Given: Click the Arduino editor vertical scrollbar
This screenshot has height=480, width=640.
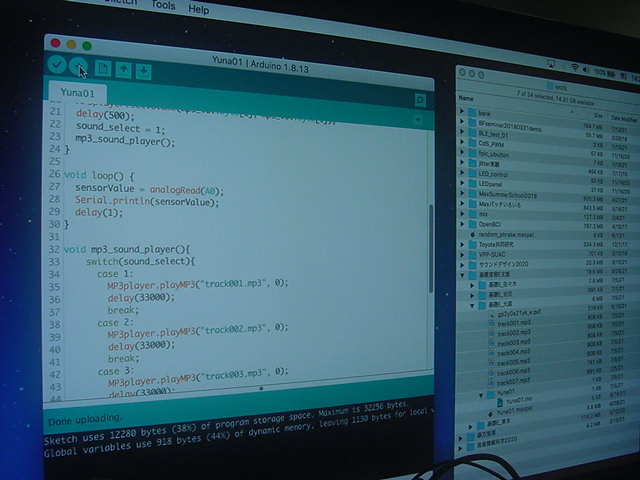Looking at the screenshot, I should [x=431, y=248].
